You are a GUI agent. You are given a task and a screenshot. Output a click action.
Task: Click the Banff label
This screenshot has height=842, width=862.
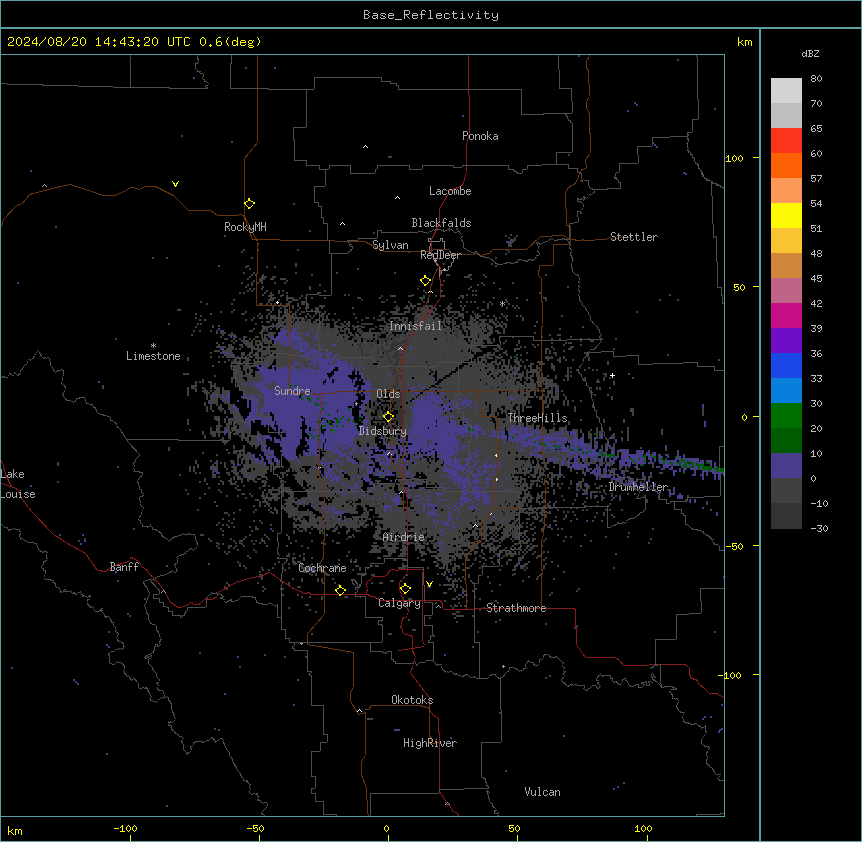(124, 567)
